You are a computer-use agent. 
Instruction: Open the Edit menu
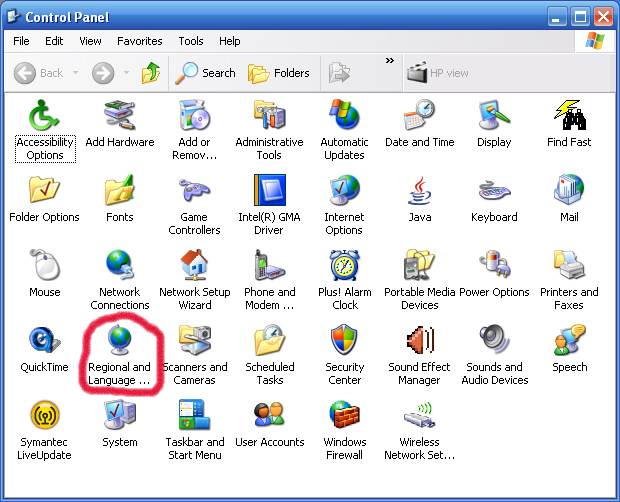54,41
